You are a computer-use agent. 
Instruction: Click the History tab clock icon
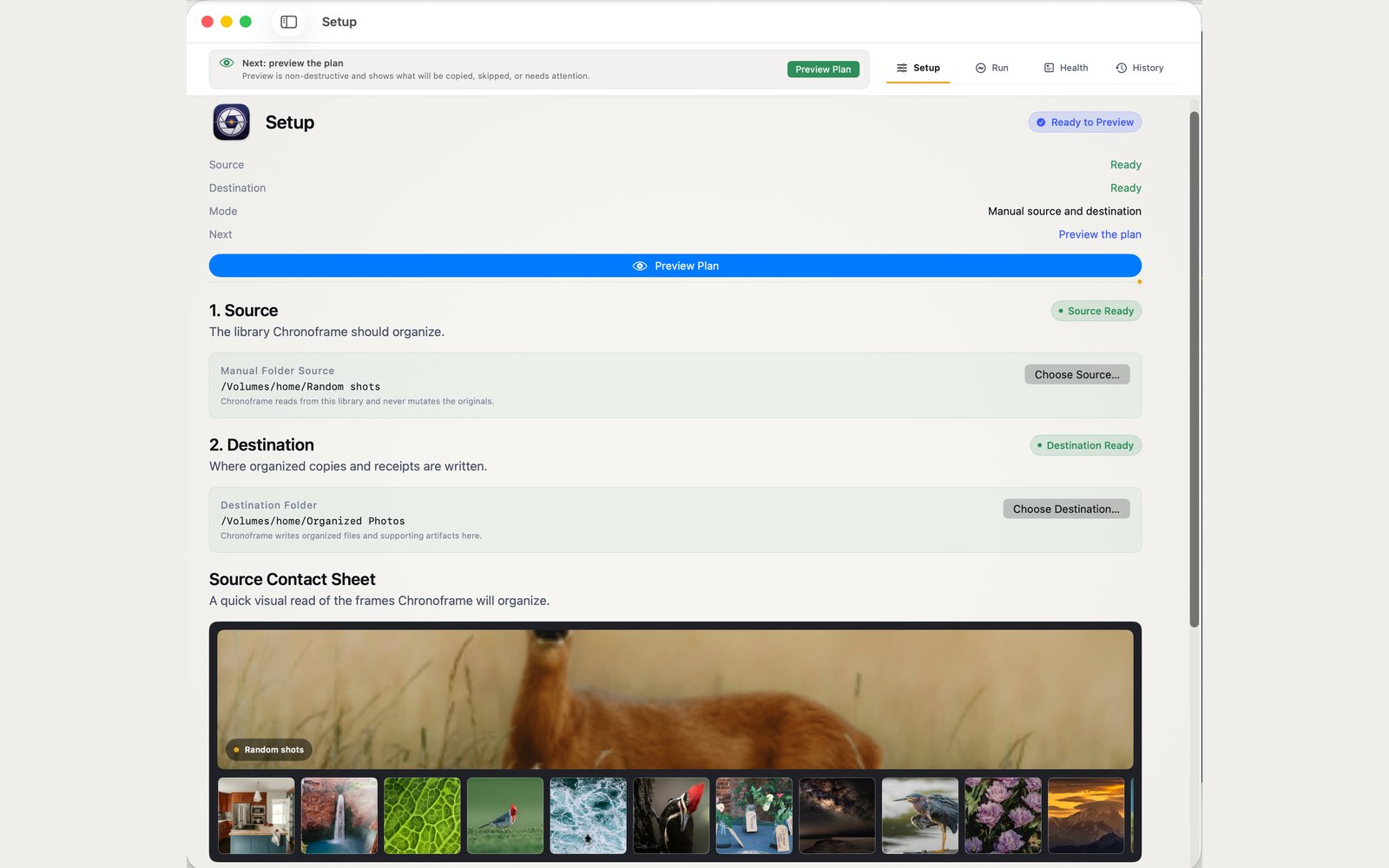[1121, 68]
